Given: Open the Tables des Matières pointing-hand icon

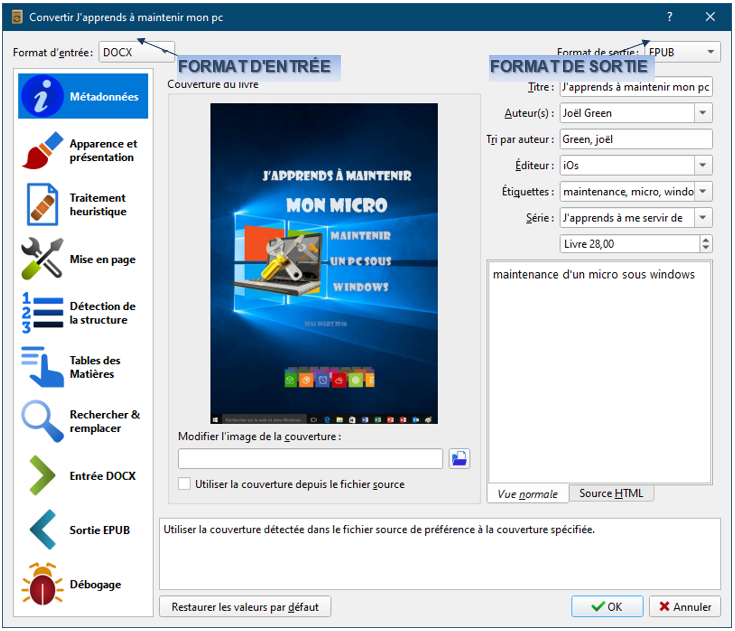Looking at the screenshot, I should (x=42, y=367).
